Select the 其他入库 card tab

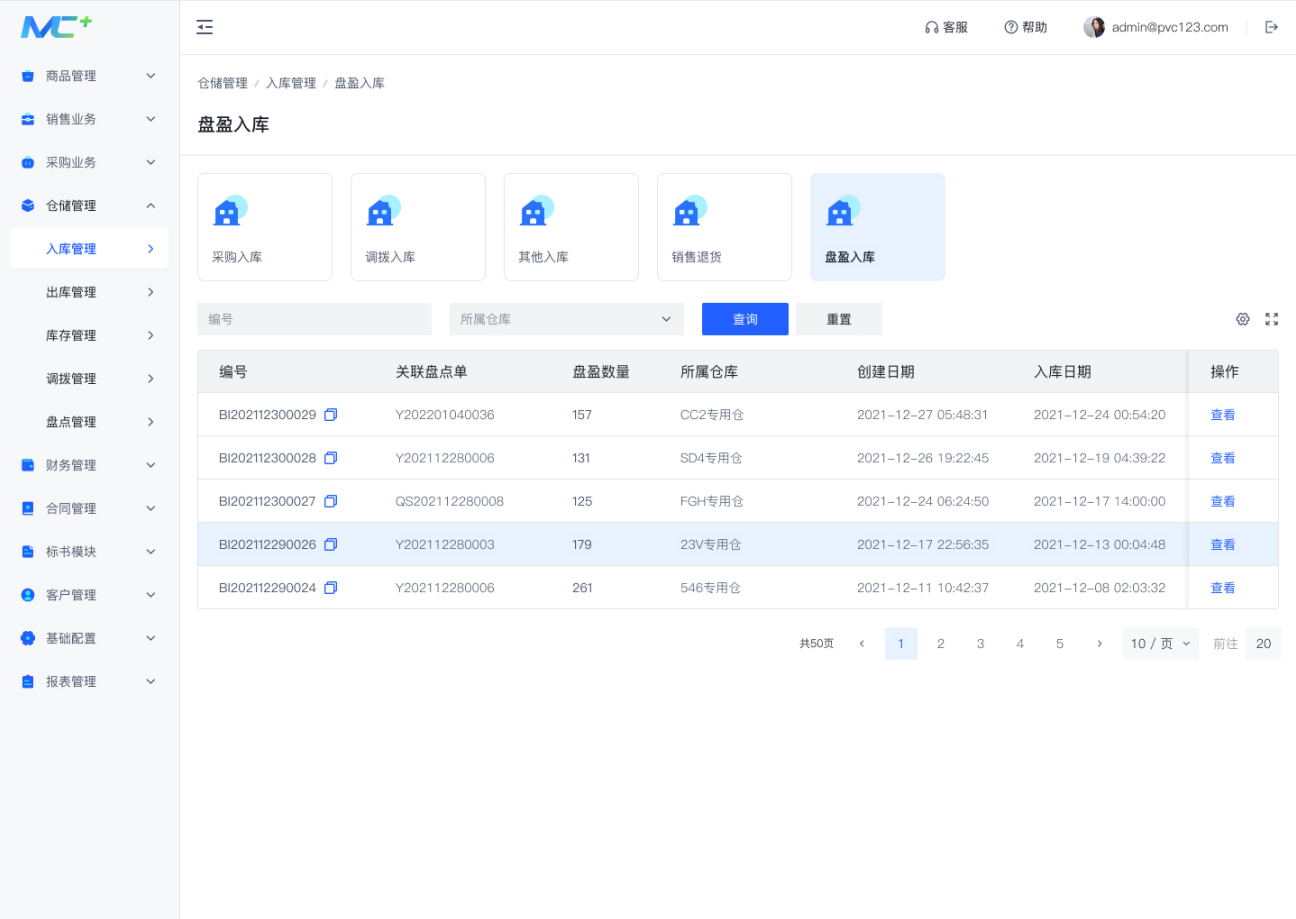click(571, 227)
